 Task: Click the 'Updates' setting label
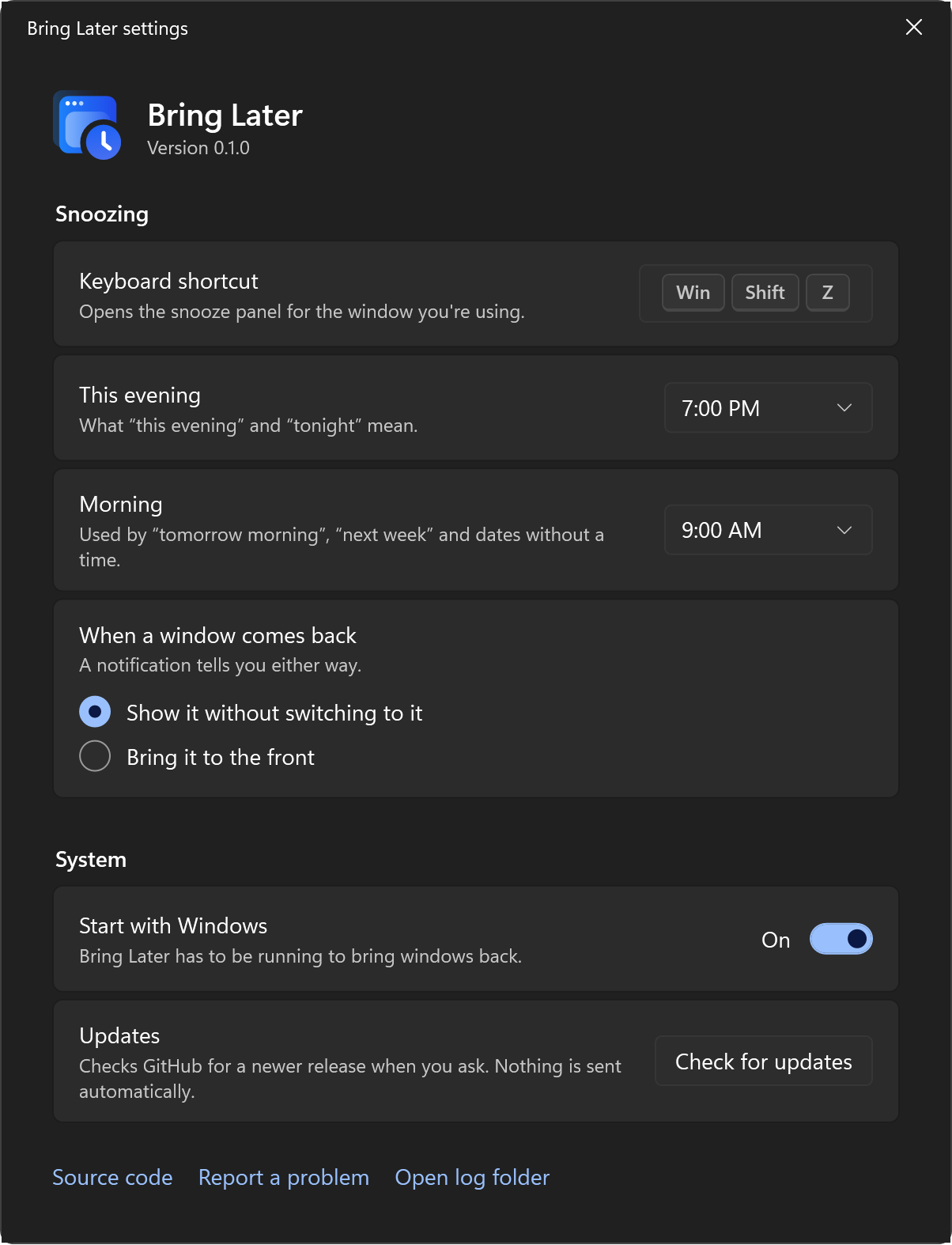tap(119, 1036)
